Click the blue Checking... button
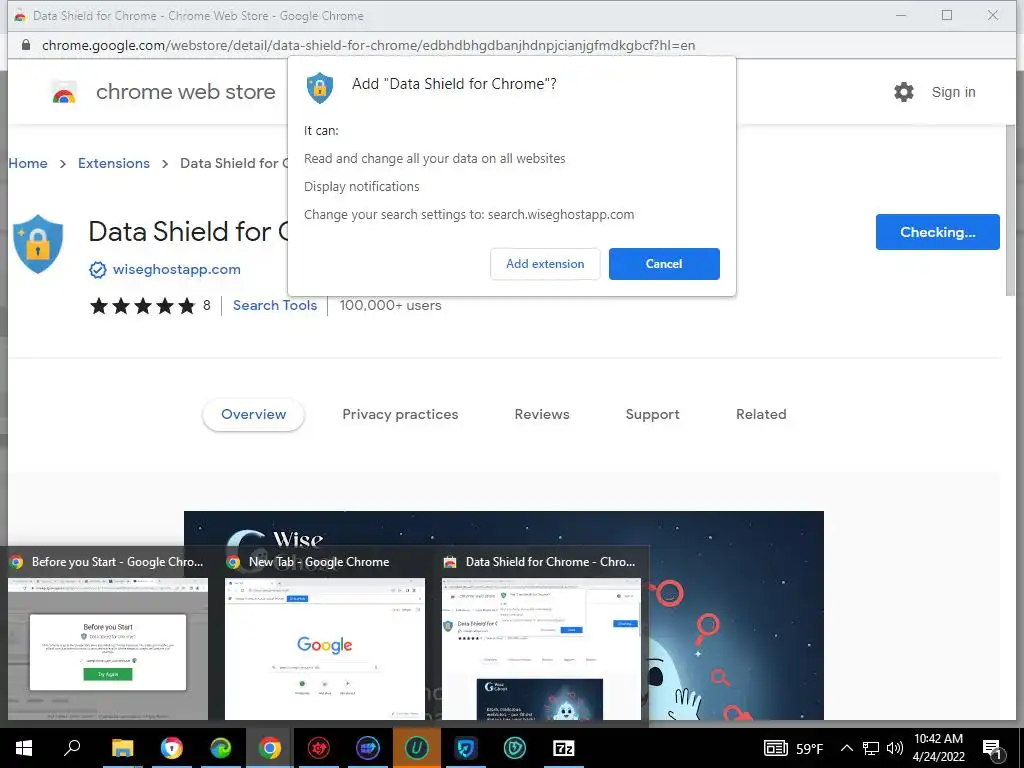The image size is (1024, 768). pyautogui.click(x=937, y=232)
